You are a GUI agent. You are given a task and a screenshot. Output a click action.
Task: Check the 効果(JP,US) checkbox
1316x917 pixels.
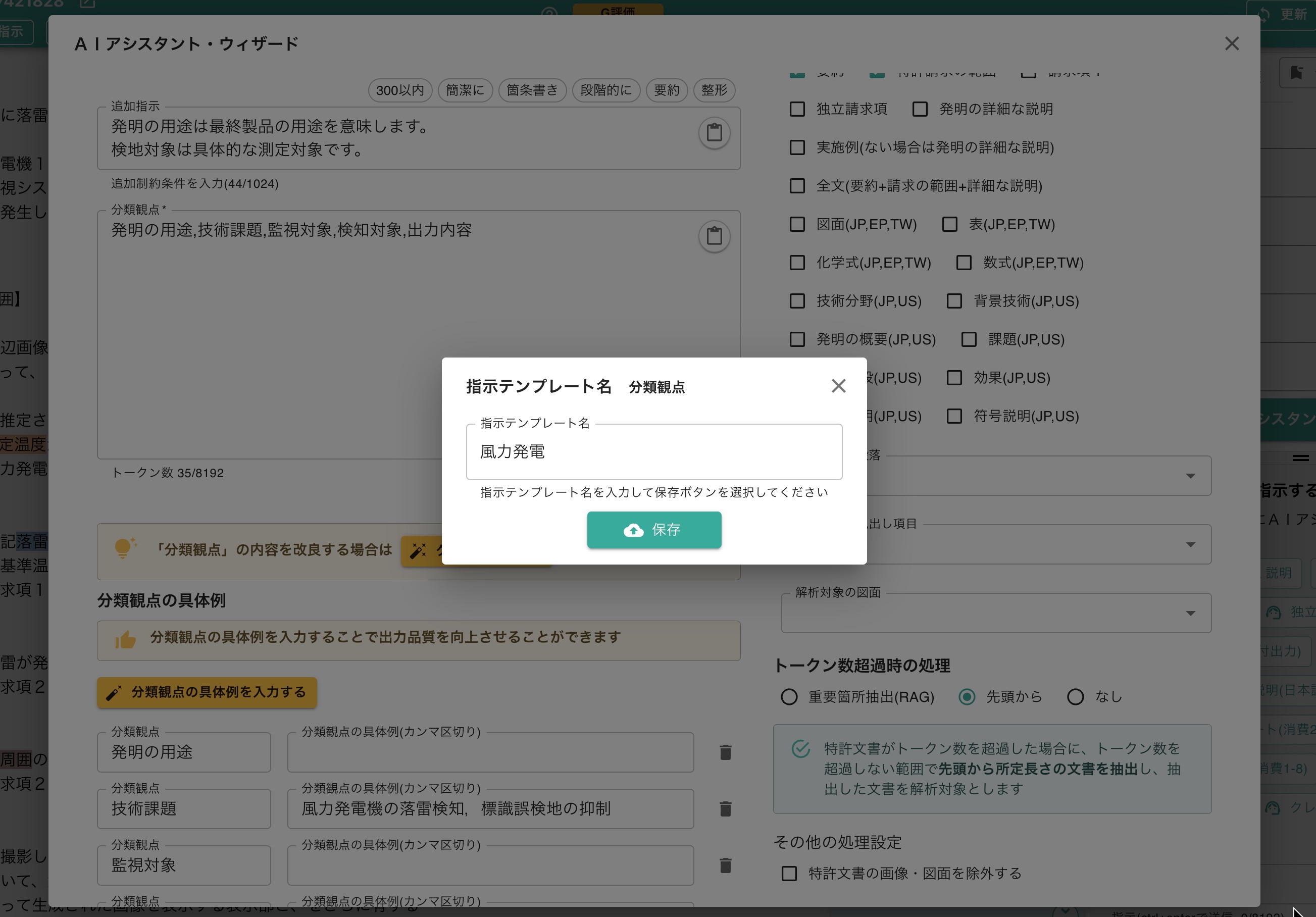(954, 378)
